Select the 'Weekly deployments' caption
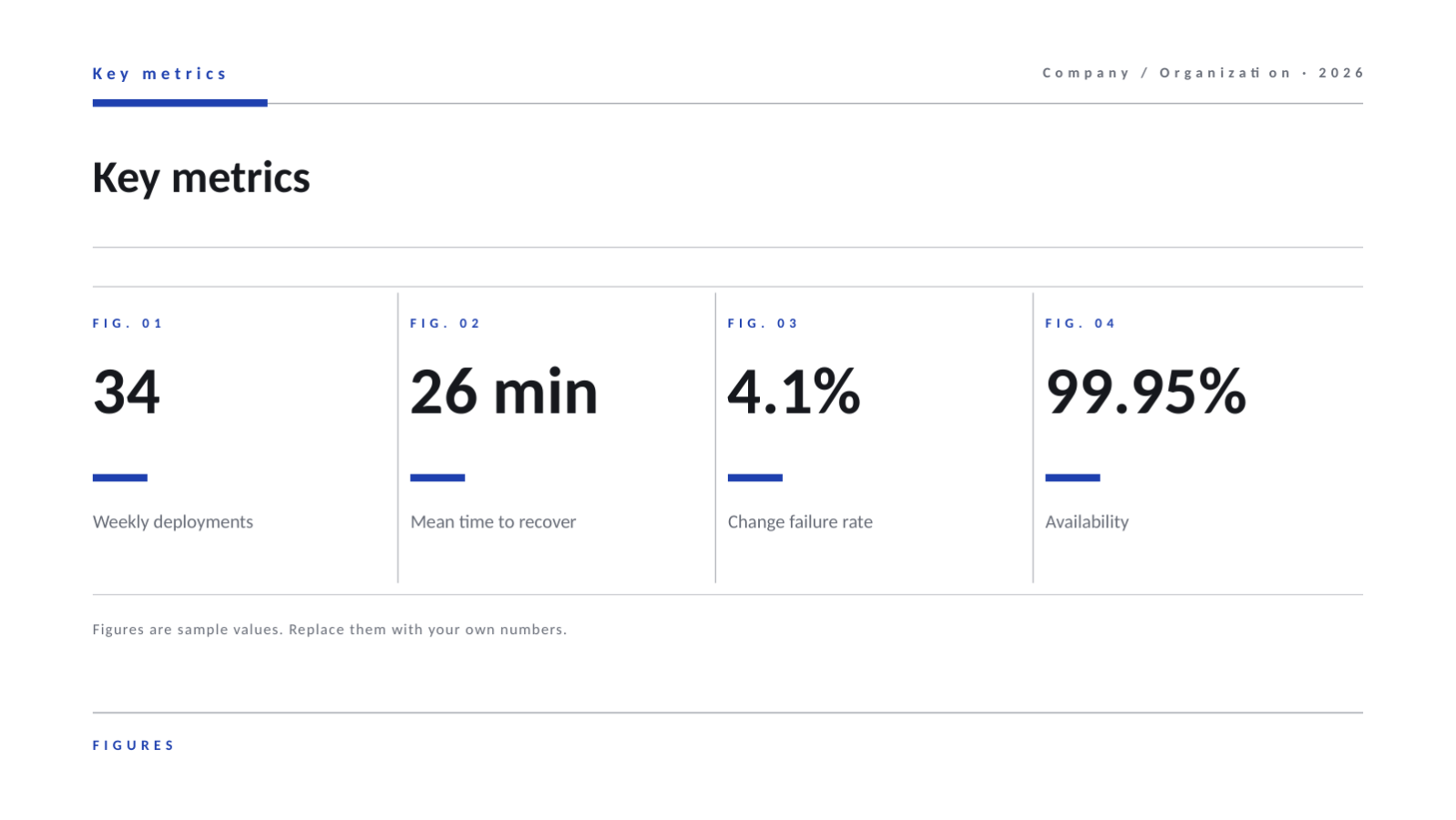1456x820 pixels. pyautogui.click(x=173, y=522)
